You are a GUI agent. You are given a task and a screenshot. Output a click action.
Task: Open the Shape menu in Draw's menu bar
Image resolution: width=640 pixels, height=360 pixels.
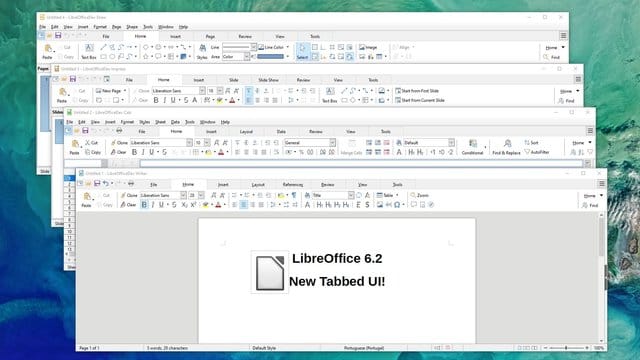pos(132,27)
